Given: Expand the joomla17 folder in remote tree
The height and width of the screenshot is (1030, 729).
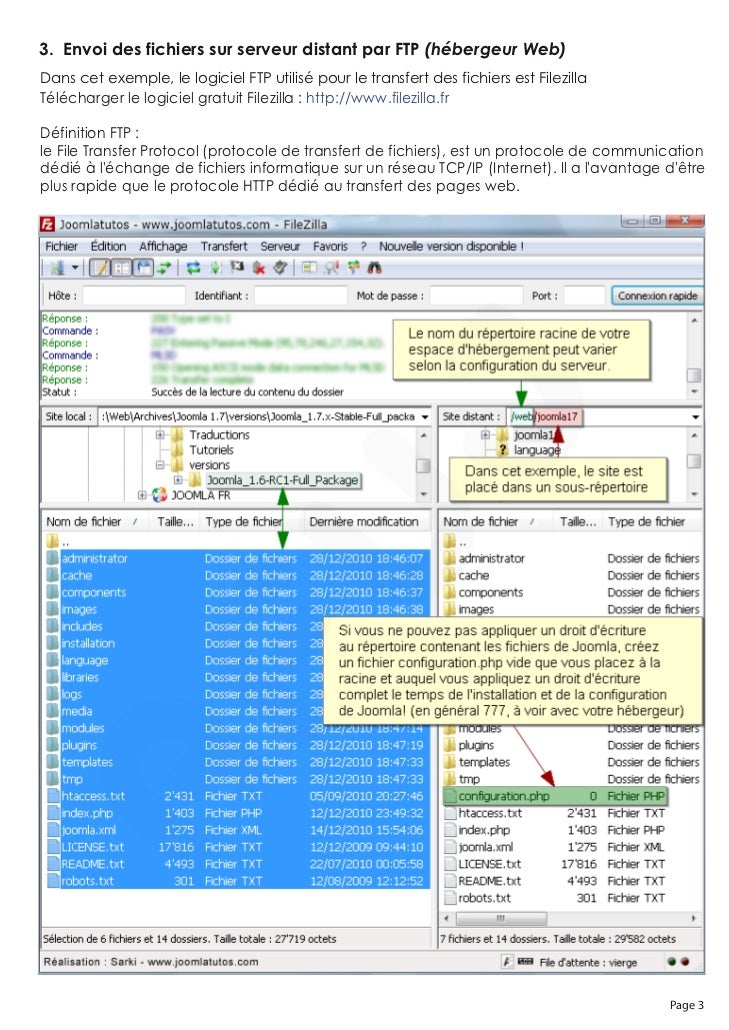Looking at the screenshot, I should pyautogui.click(x=485, y=435).
